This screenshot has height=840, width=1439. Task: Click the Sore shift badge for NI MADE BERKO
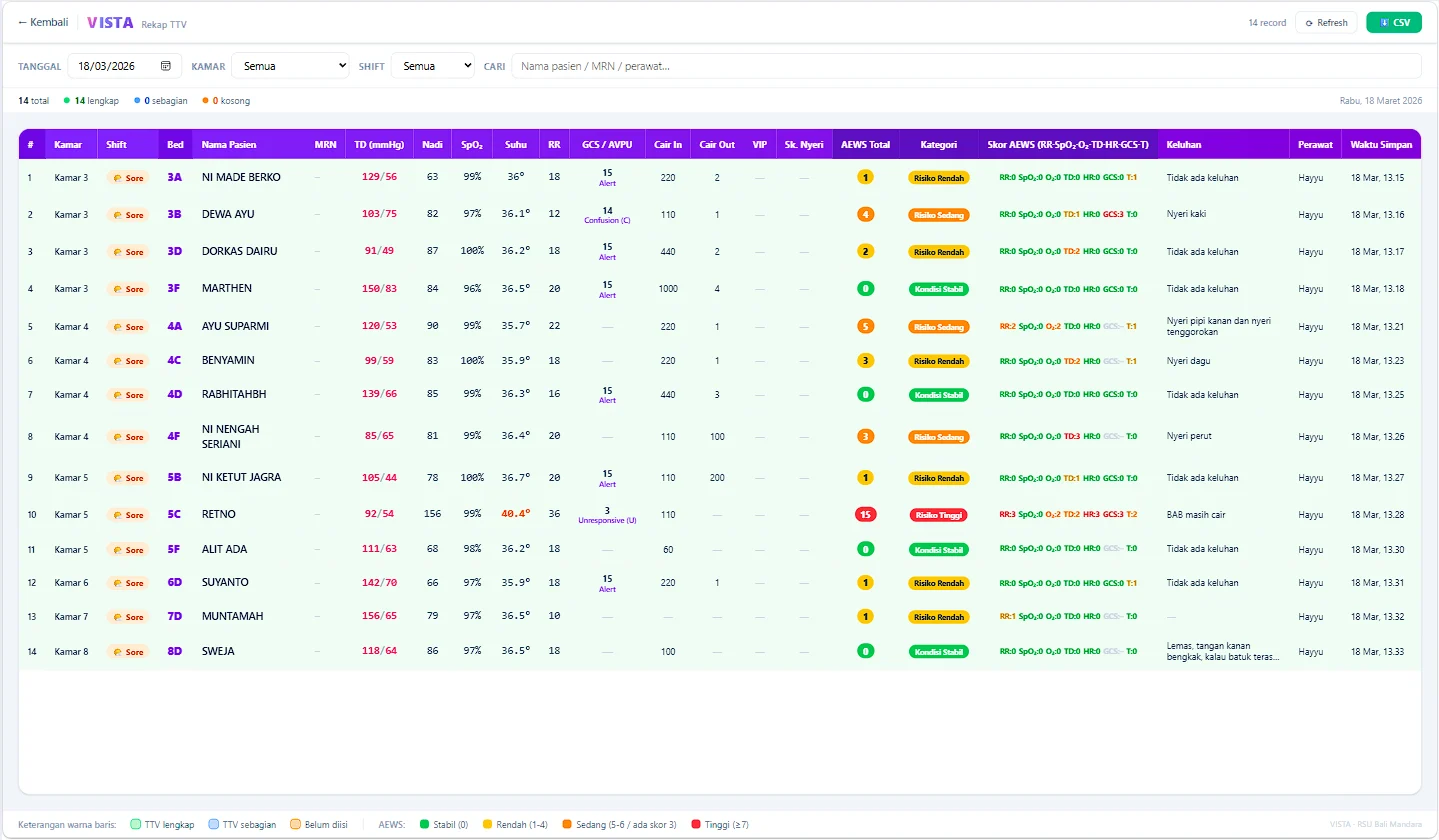(x=128, y=178)
